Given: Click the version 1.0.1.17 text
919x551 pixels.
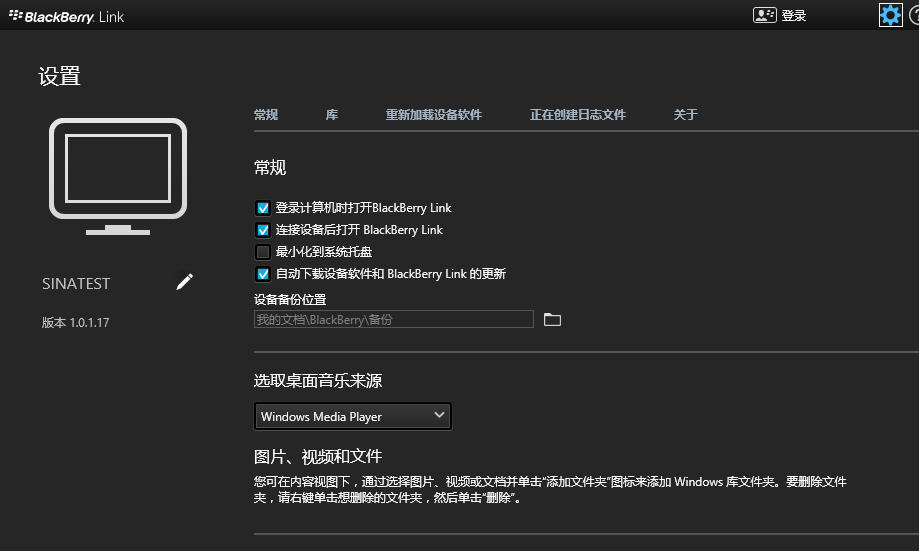Looking at the screenshot, I should point(75,322).
